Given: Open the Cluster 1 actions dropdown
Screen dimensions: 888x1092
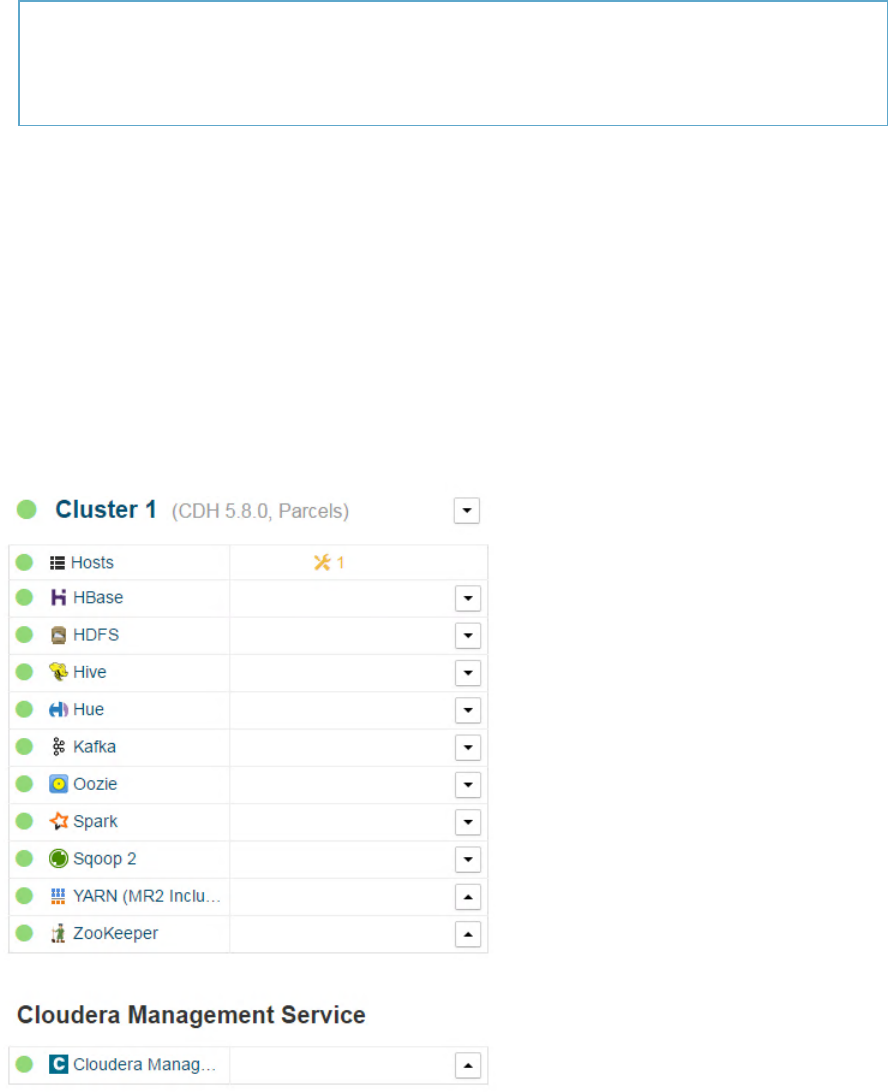Looking at the screenshot, I should pos(467,511).
